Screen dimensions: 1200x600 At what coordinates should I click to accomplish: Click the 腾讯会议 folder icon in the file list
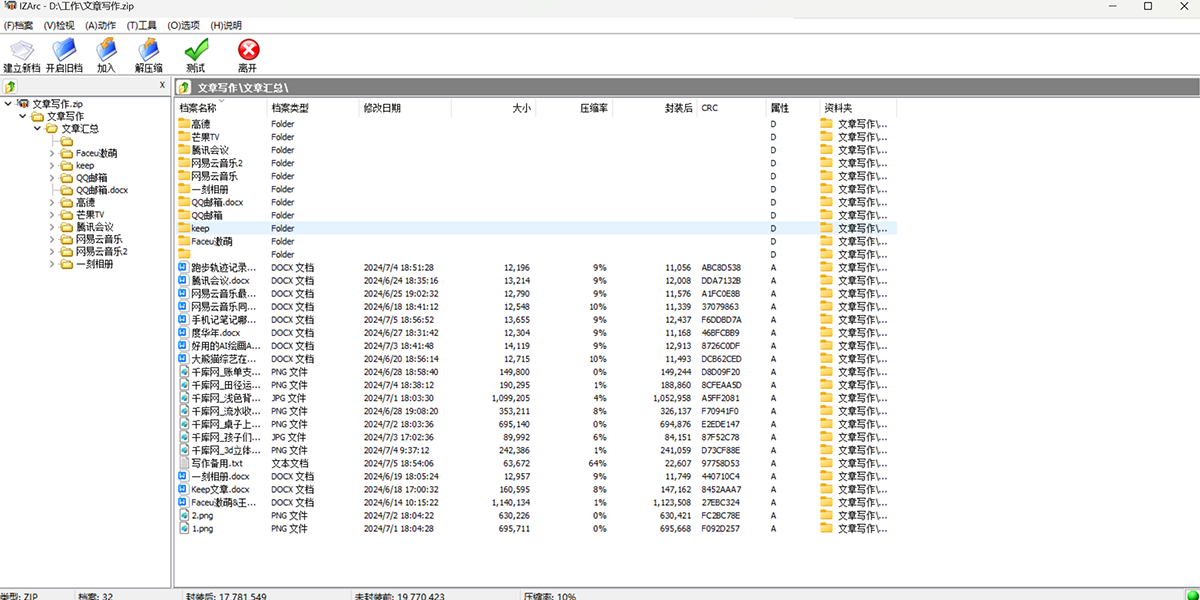point(184,150)
